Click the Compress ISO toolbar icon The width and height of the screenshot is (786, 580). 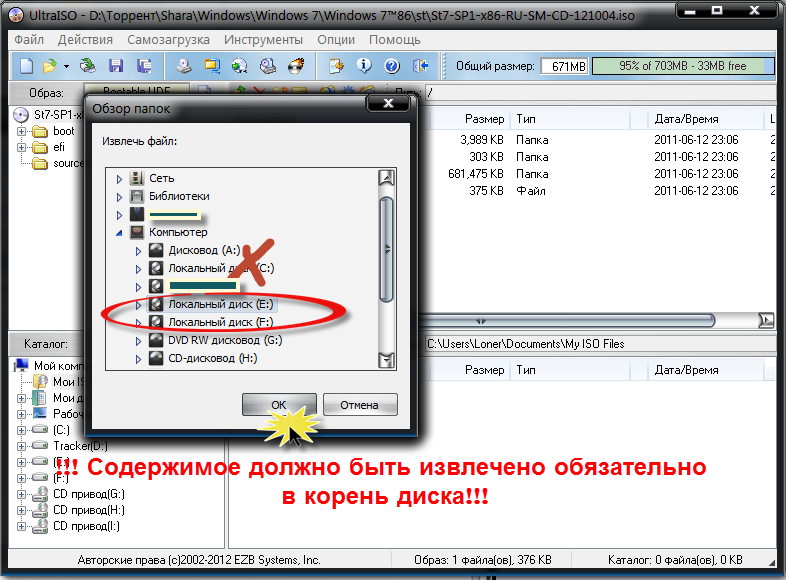(x=212, y=66)
